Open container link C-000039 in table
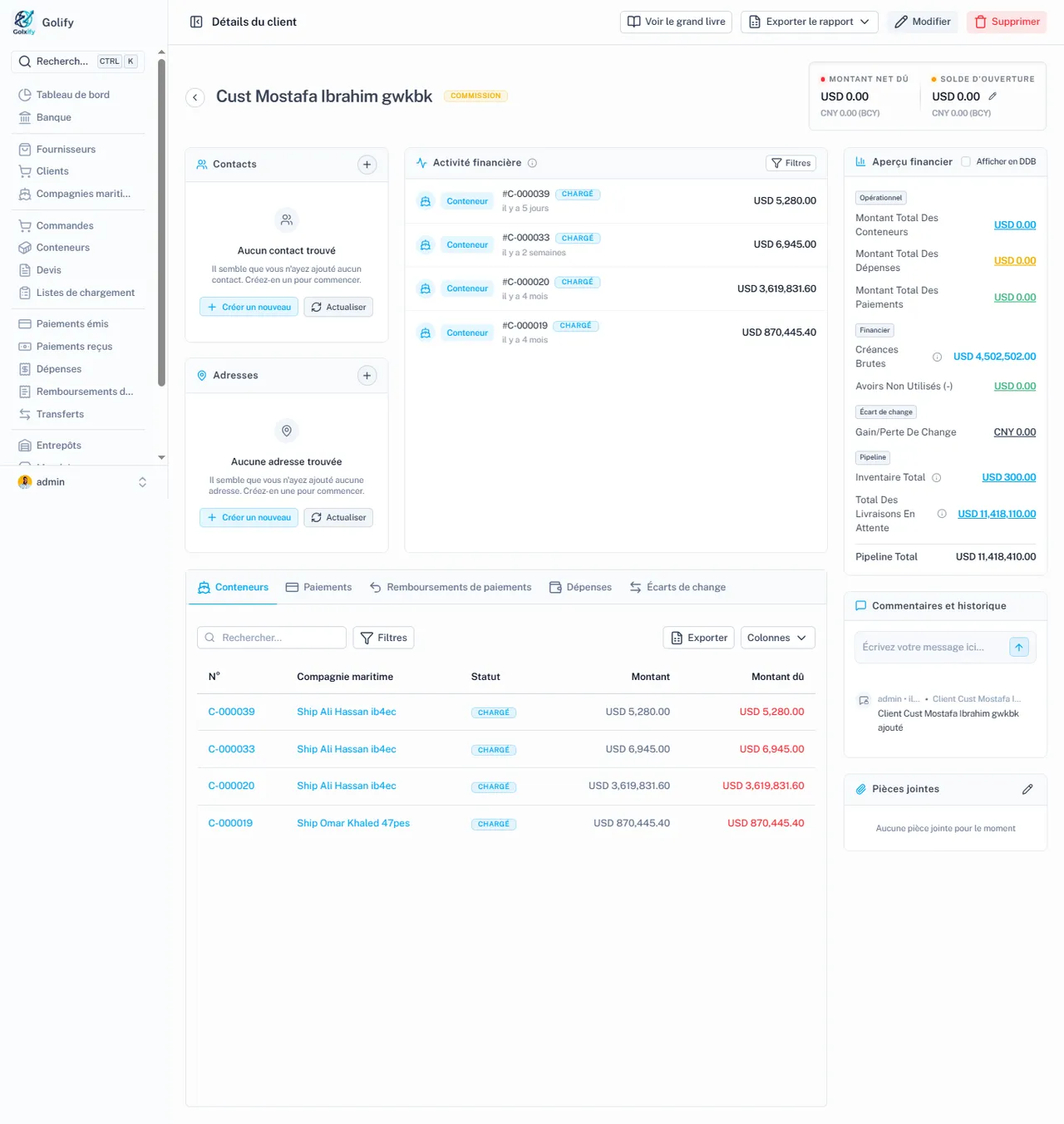1064x1124 pixels. tap(231, 712)
